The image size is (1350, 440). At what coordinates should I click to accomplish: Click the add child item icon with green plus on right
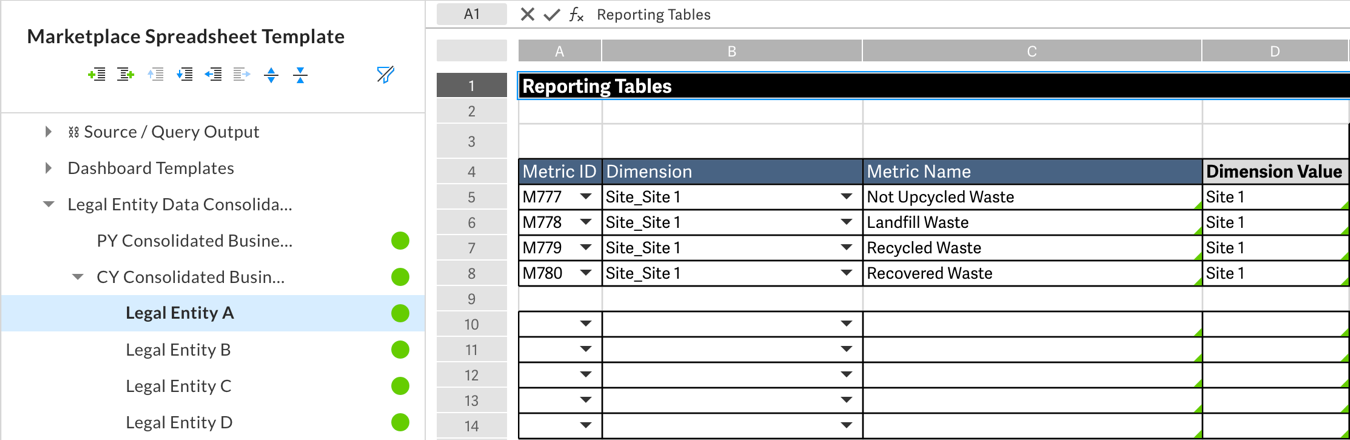coord(126,75)
